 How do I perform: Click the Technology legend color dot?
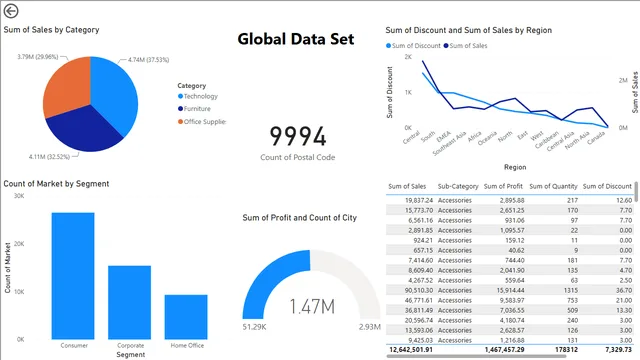tap(180, 96)
